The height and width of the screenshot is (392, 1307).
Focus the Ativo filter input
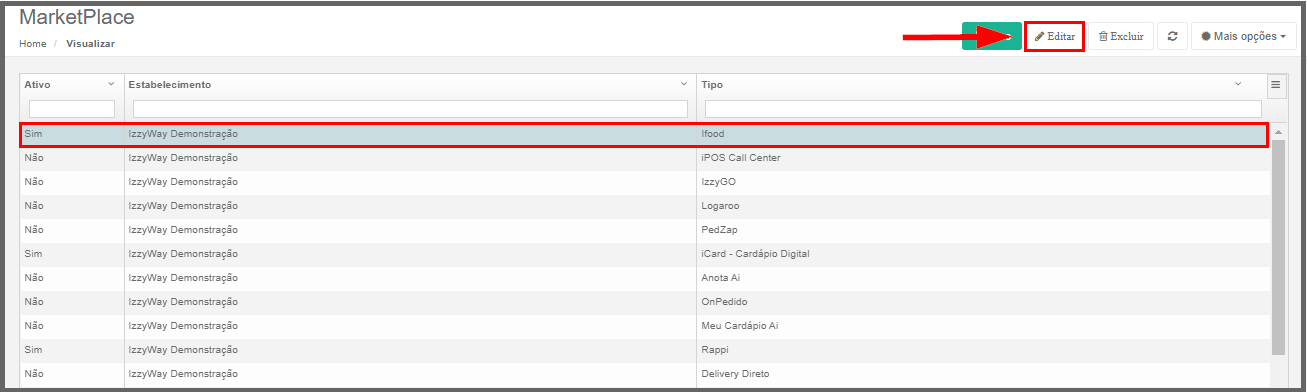[x=72, y=108]
